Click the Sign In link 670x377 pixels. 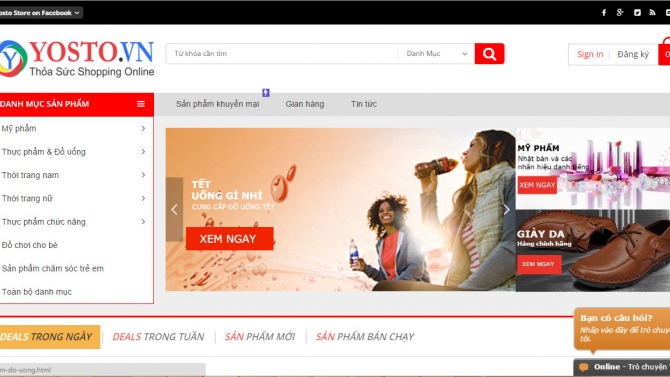[590, 54]
